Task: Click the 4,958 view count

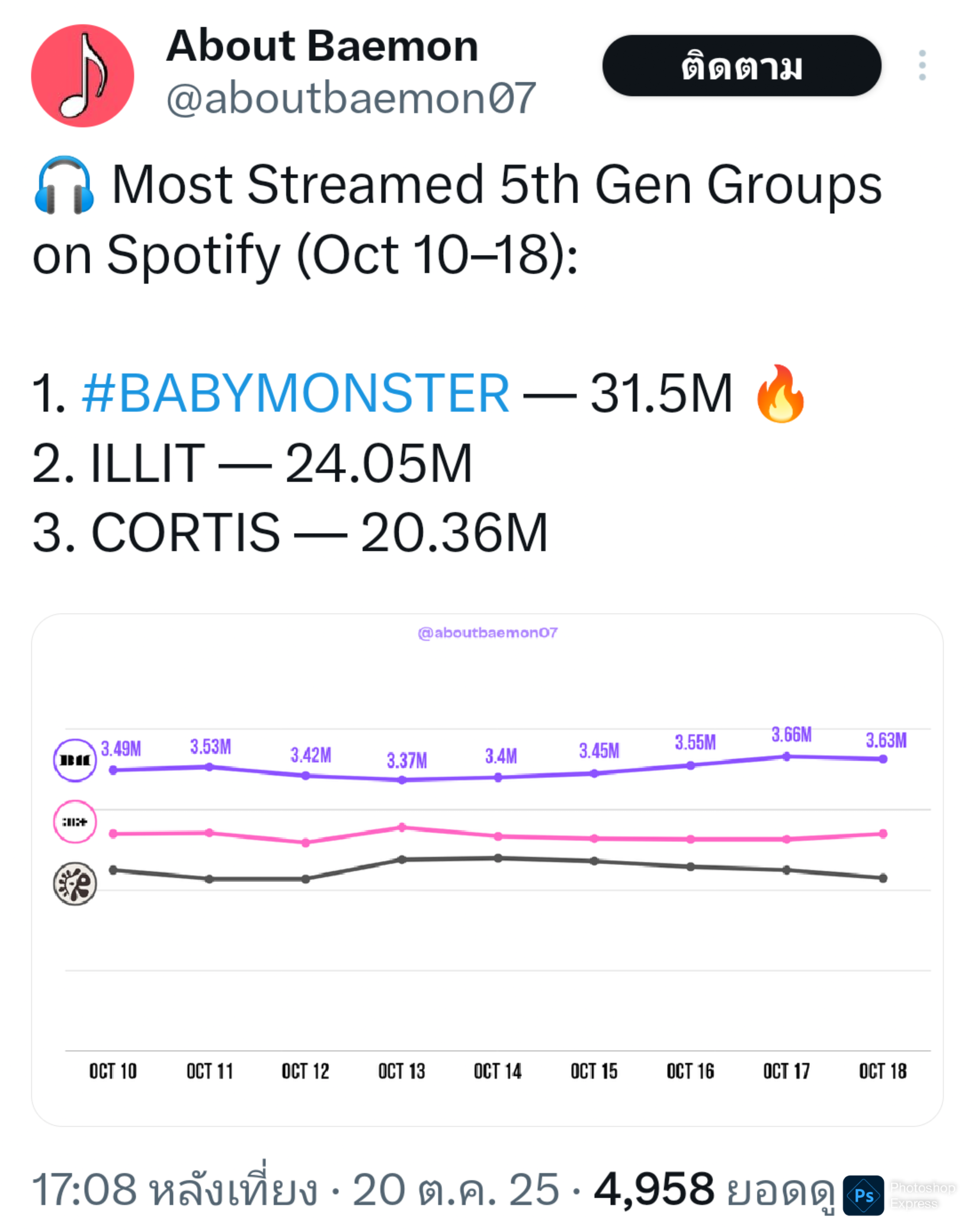Action: click(654, 1189)
